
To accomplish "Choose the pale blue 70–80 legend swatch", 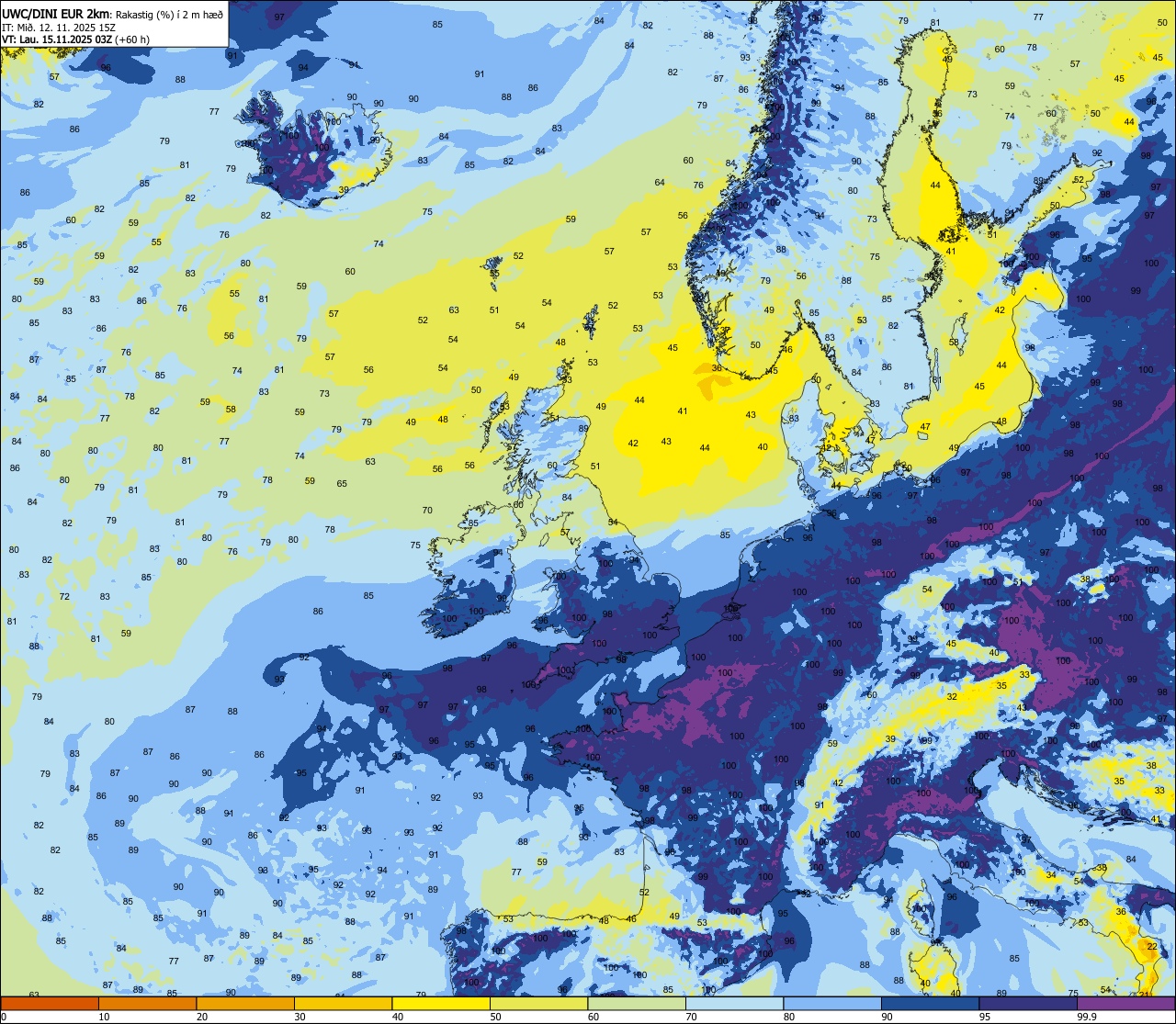I will pyautogui.click(x=734, y=1003).
